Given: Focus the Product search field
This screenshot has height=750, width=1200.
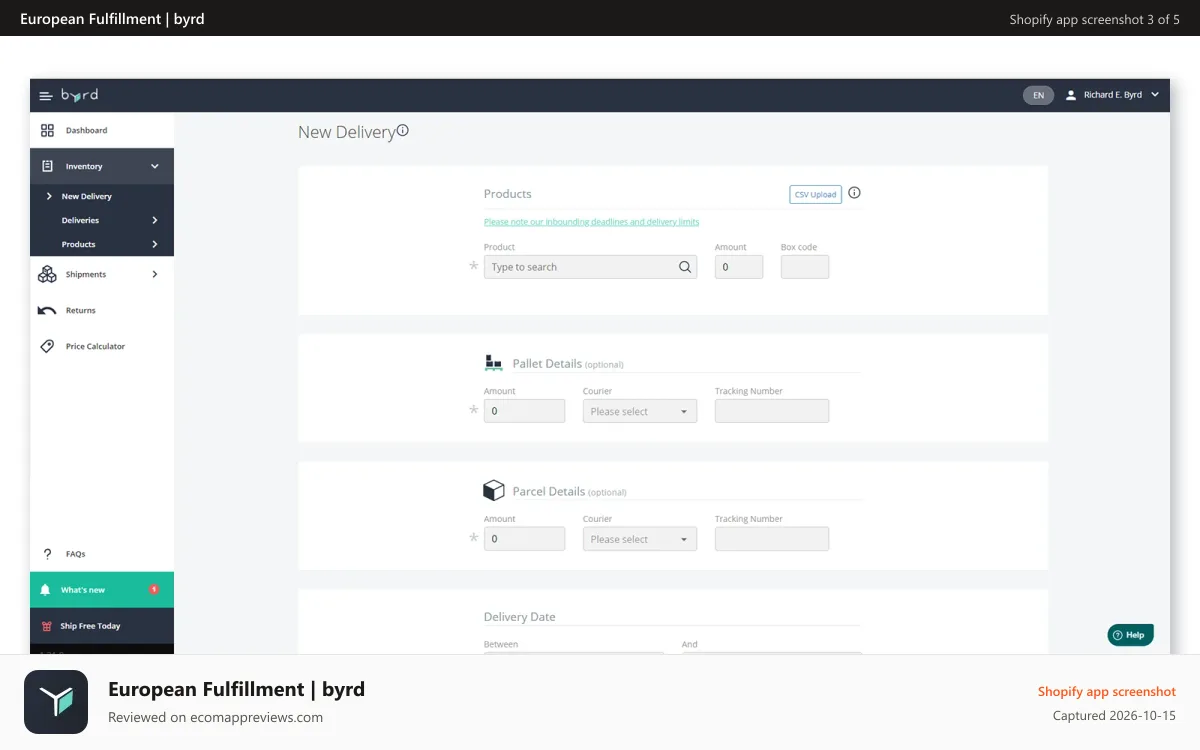Looking at the screenshot, I should pyautogui.click(x=591, y=267).
